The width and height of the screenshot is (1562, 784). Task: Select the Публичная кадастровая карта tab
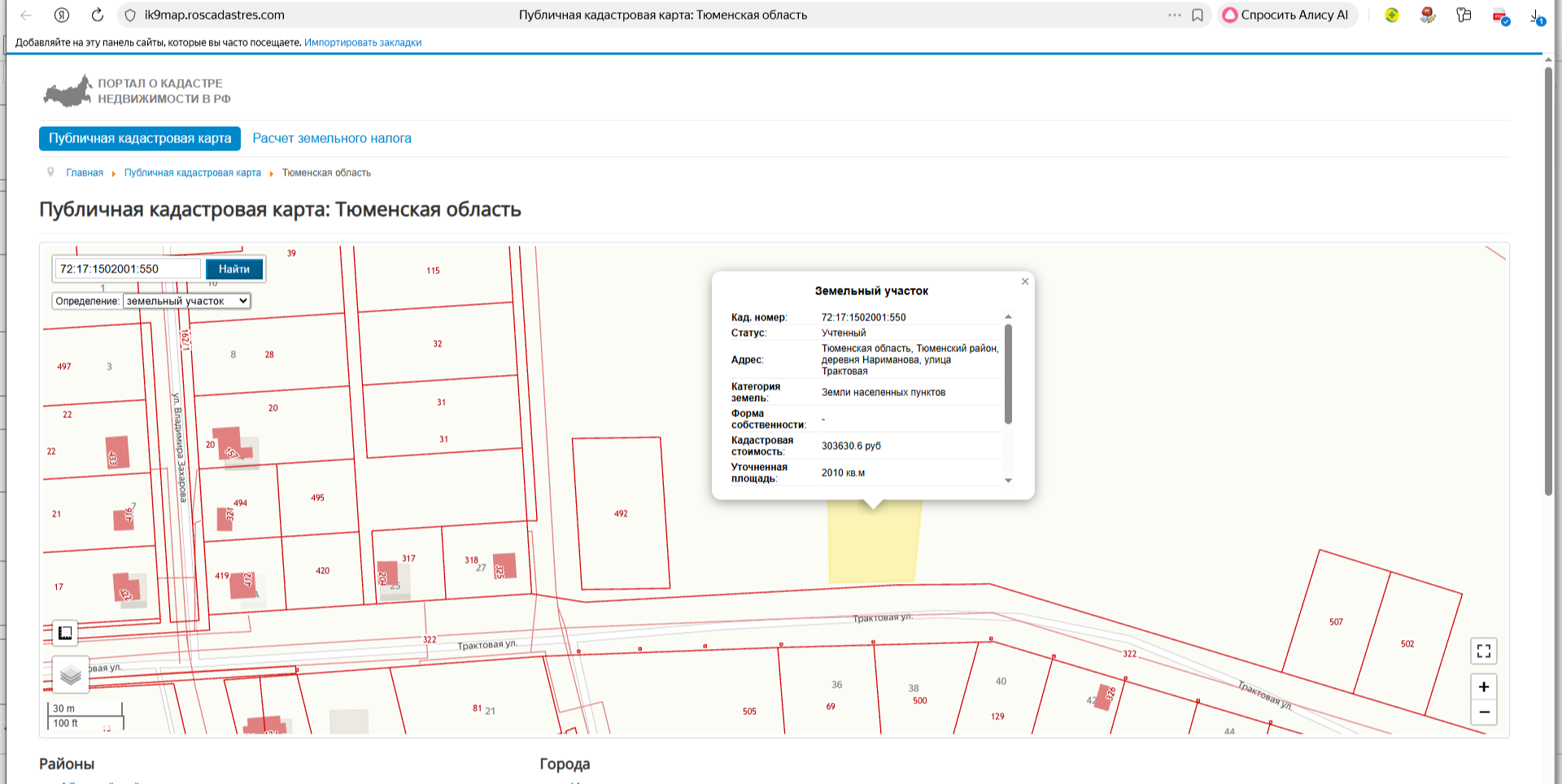coord(140,138)
